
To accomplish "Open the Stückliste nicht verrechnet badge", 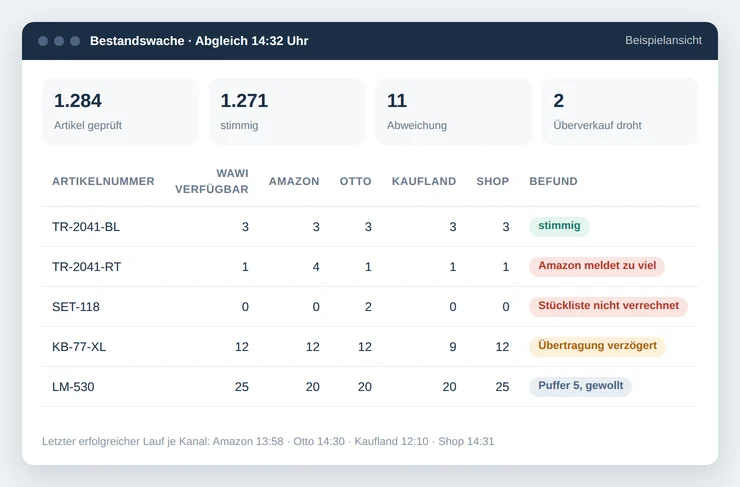I will click(x=608, y=306).
